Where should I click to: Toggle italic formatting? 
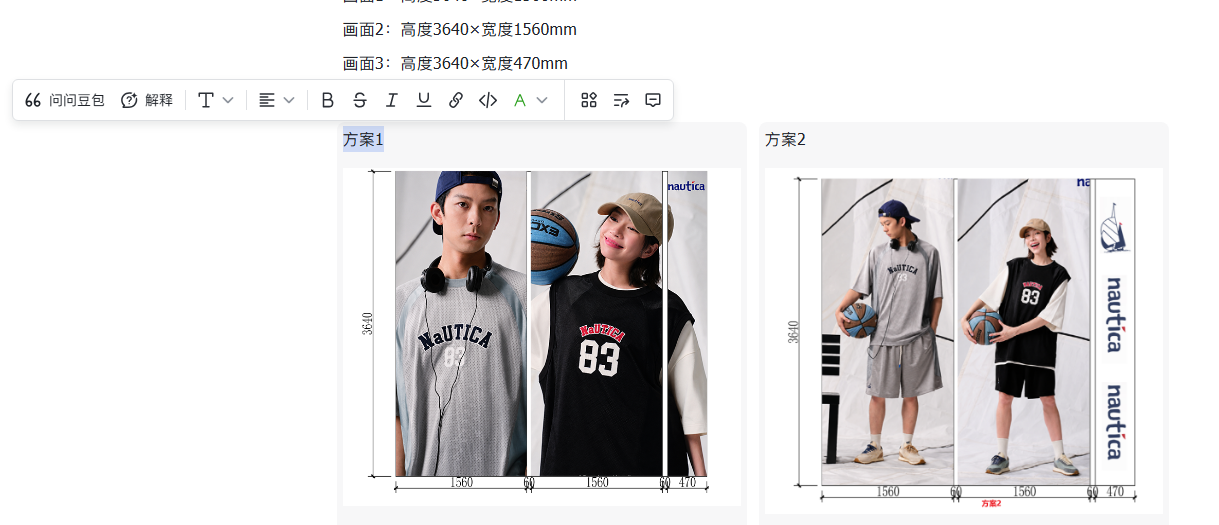tap(391, 100)
